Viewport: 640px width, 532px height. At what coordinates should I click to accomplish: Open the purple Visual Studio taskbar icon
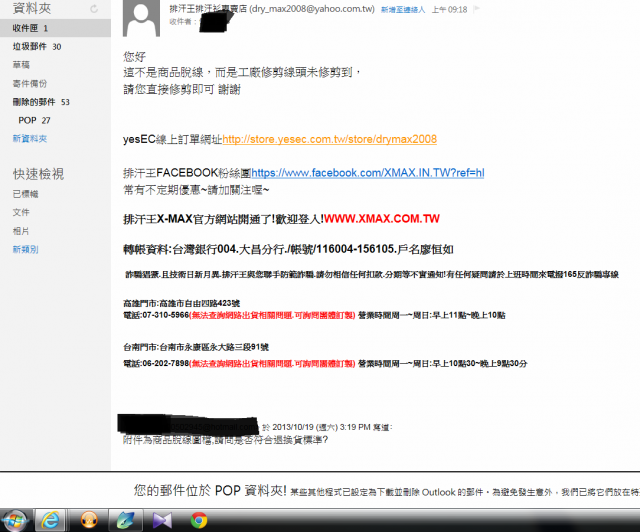[x=162, y=520]
